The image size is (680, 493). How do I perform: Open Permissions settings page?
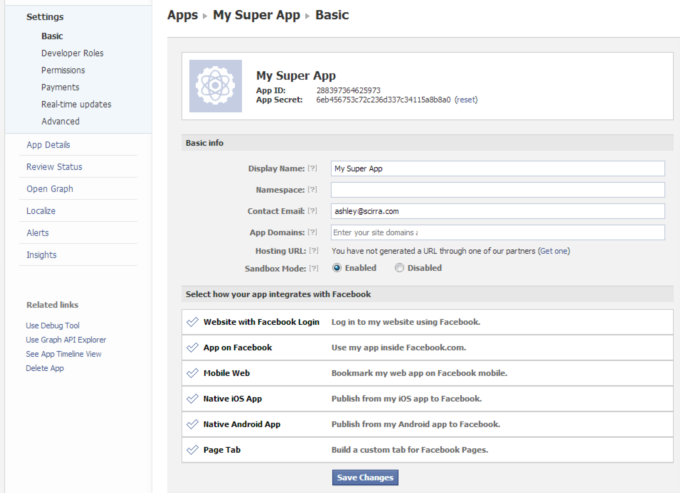[x=63, y=70]
